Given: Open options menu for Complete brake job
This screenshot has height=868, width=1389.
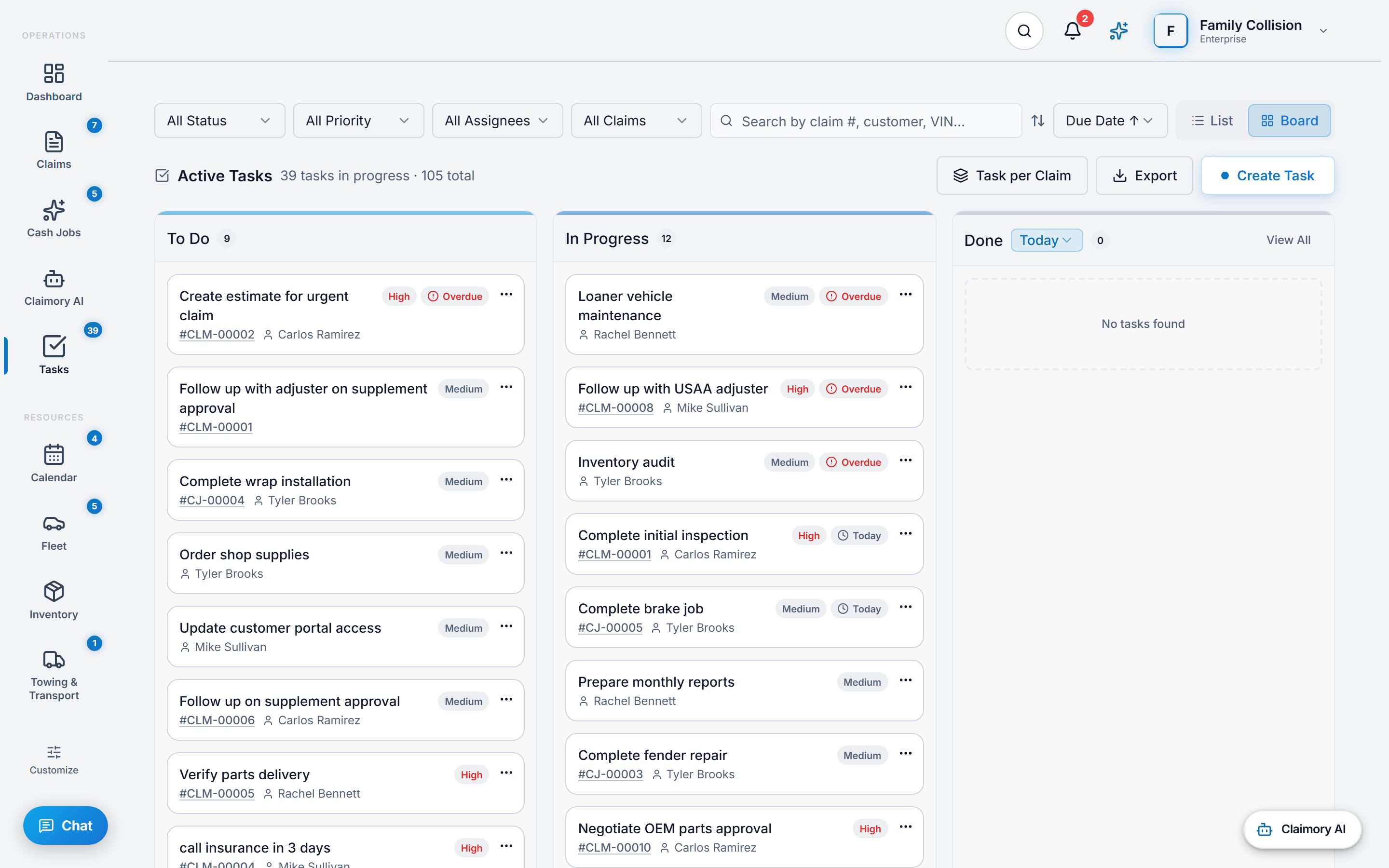Looking at the screenshot, I should coord(906,607).
